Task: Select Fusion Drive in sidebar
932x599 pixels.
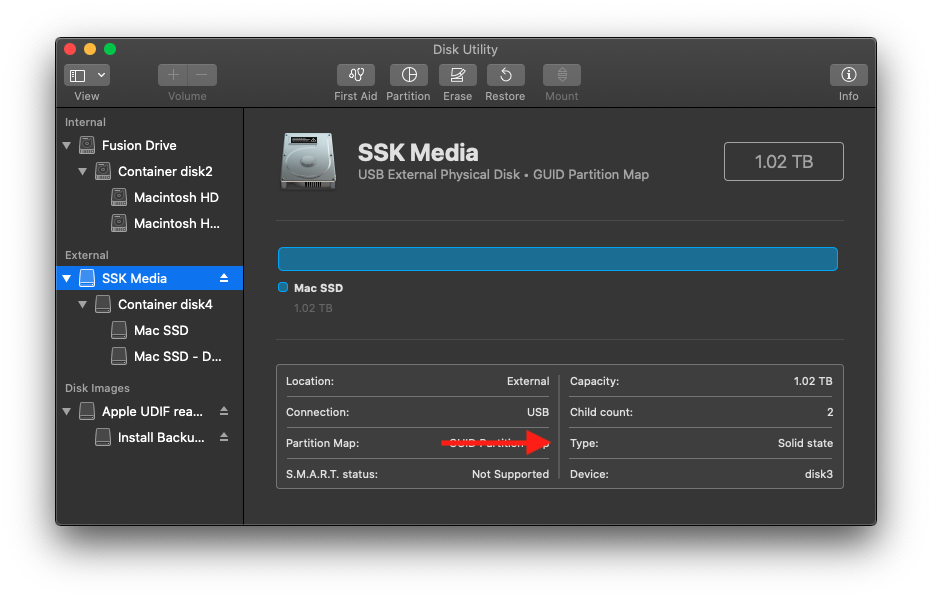Action: pyautogui.click(x=149, y=146)
